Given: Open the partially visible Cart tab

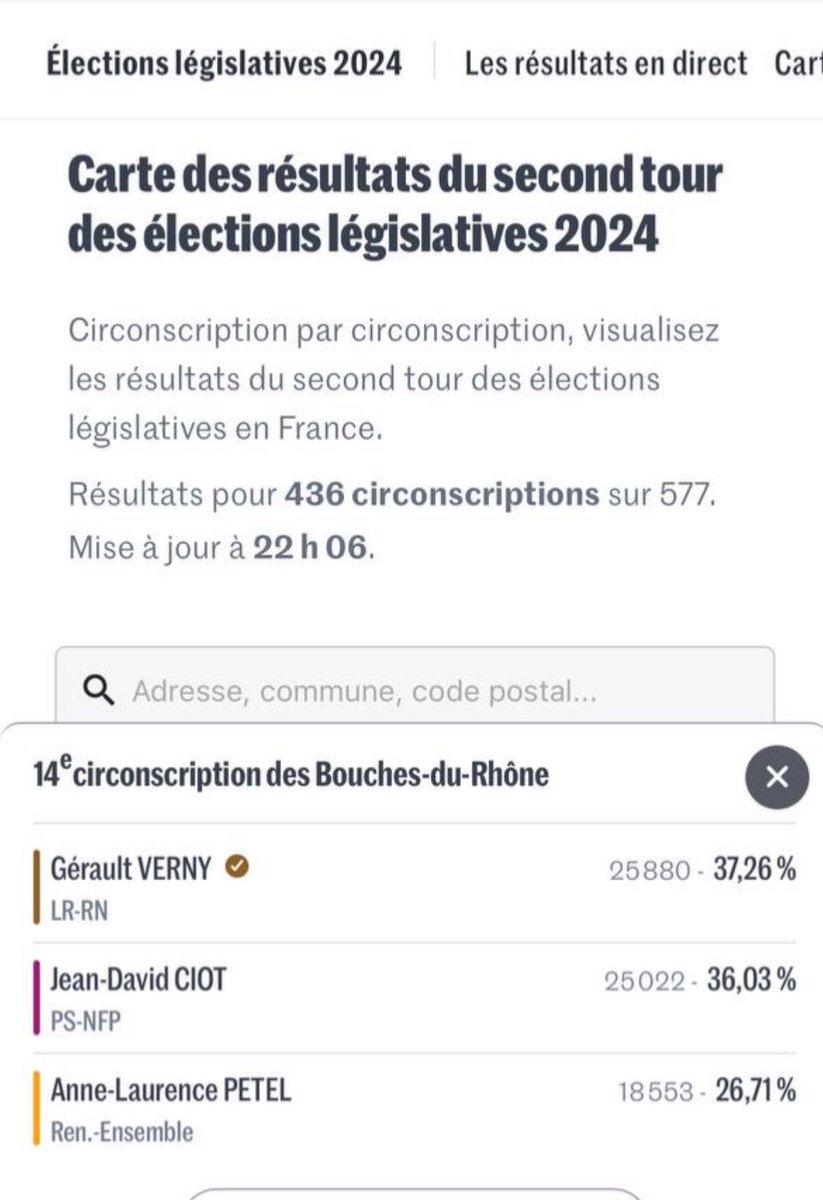Looking at the screenshot, I should coord(798,63).
